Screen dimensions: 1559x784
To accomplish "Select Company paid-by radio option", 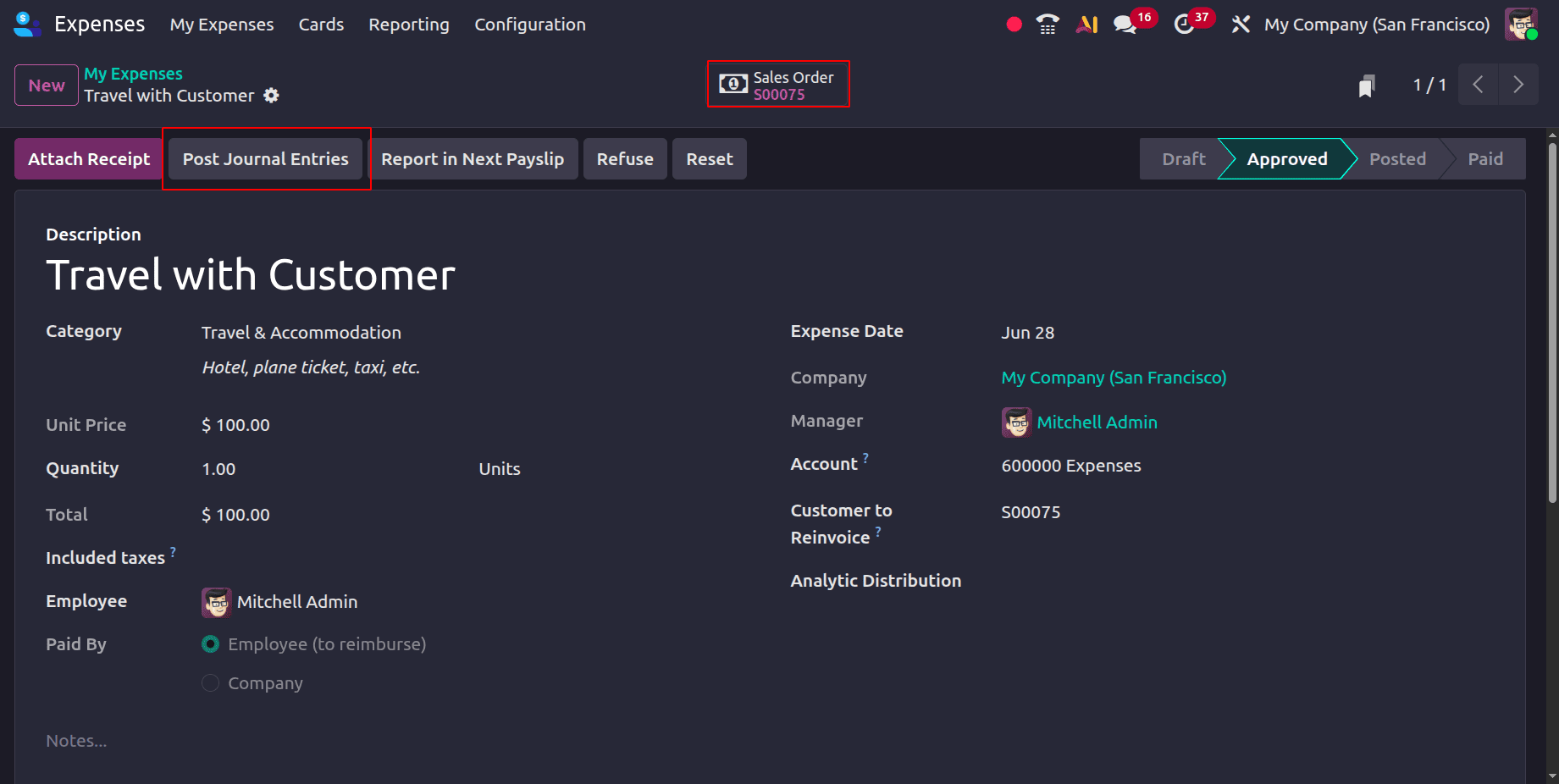I will [x=211, y=683].
